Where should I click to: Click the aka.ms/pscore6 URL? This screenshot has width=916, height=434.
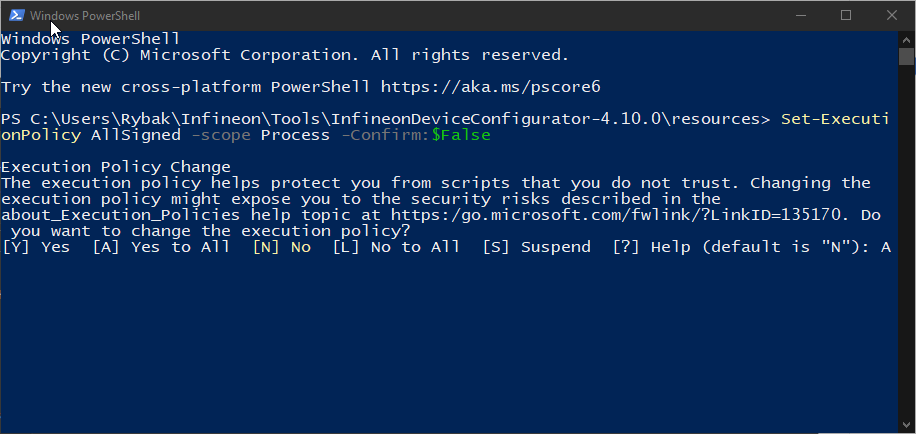(x=491, y=88)
